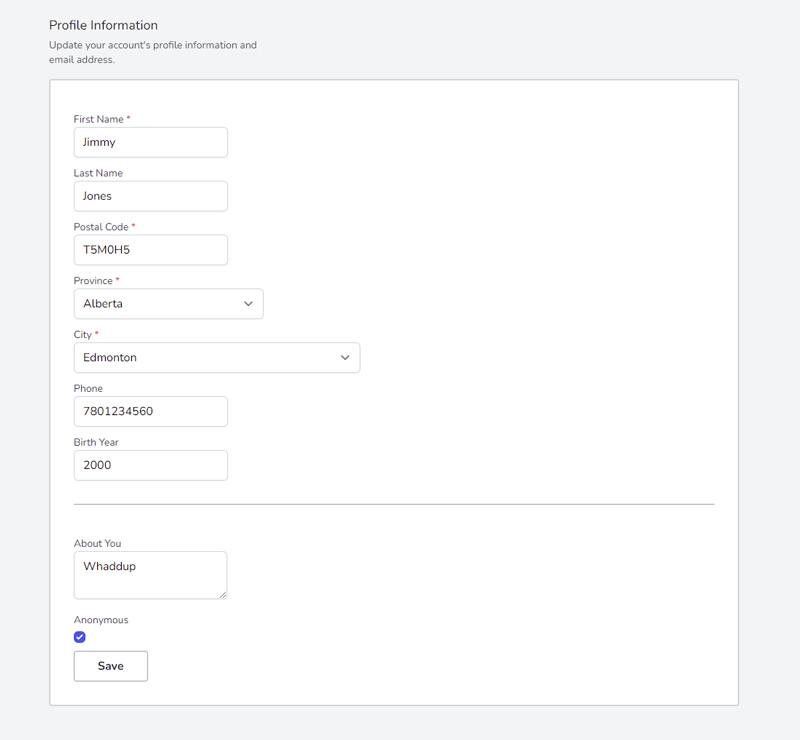The image size is (800, 740).
Task: Click the First Name label
Action: click(x=98, y=119)
